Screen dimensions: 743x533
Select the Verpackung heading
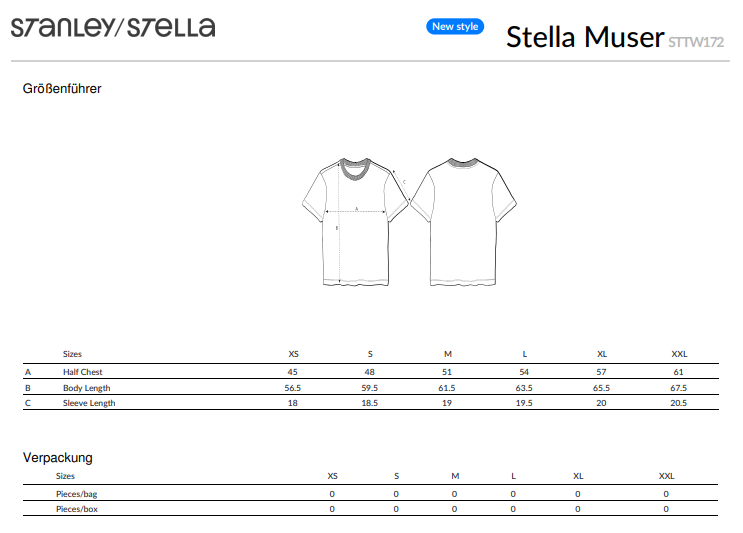click(x=58, y=458)
